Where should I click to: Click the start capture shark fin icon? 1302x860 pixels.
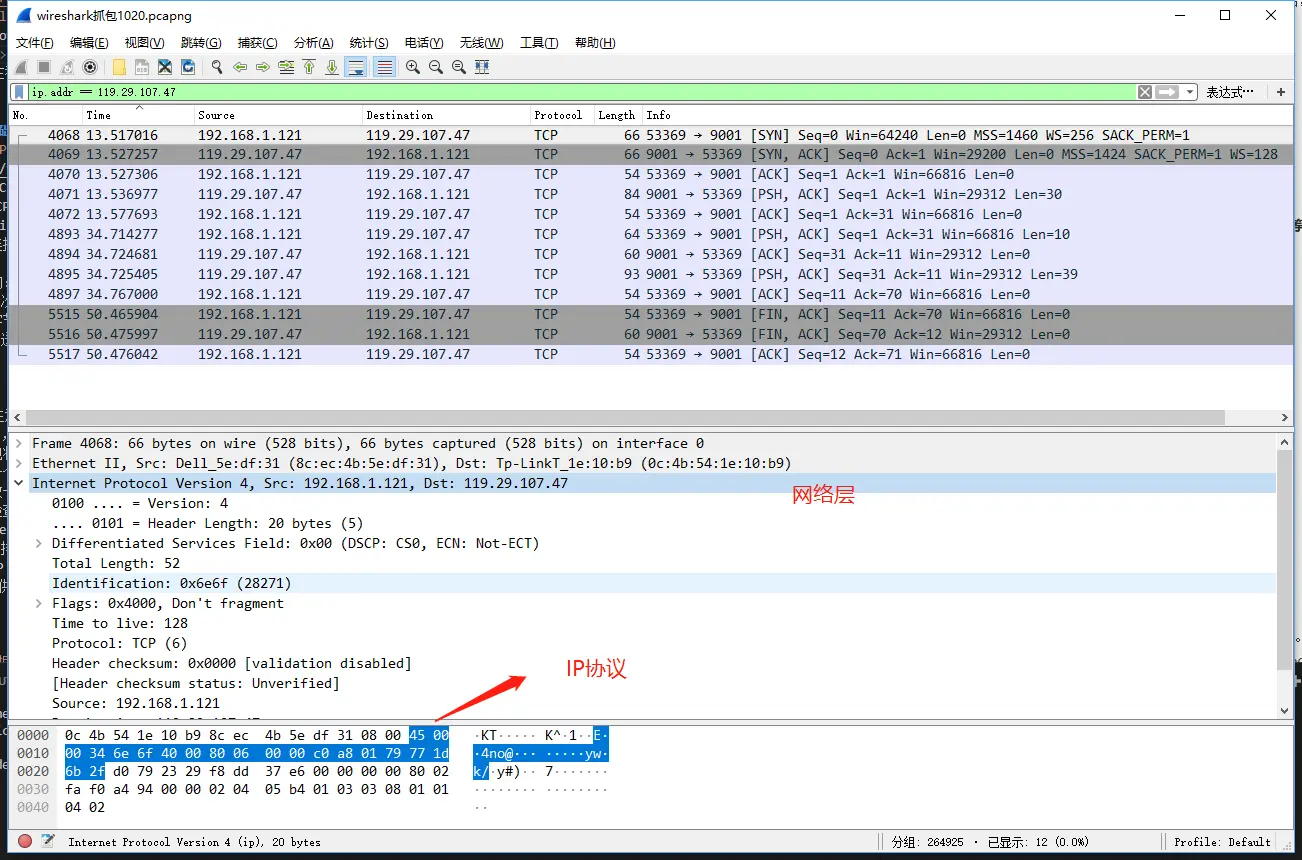[x=21, y=67]
